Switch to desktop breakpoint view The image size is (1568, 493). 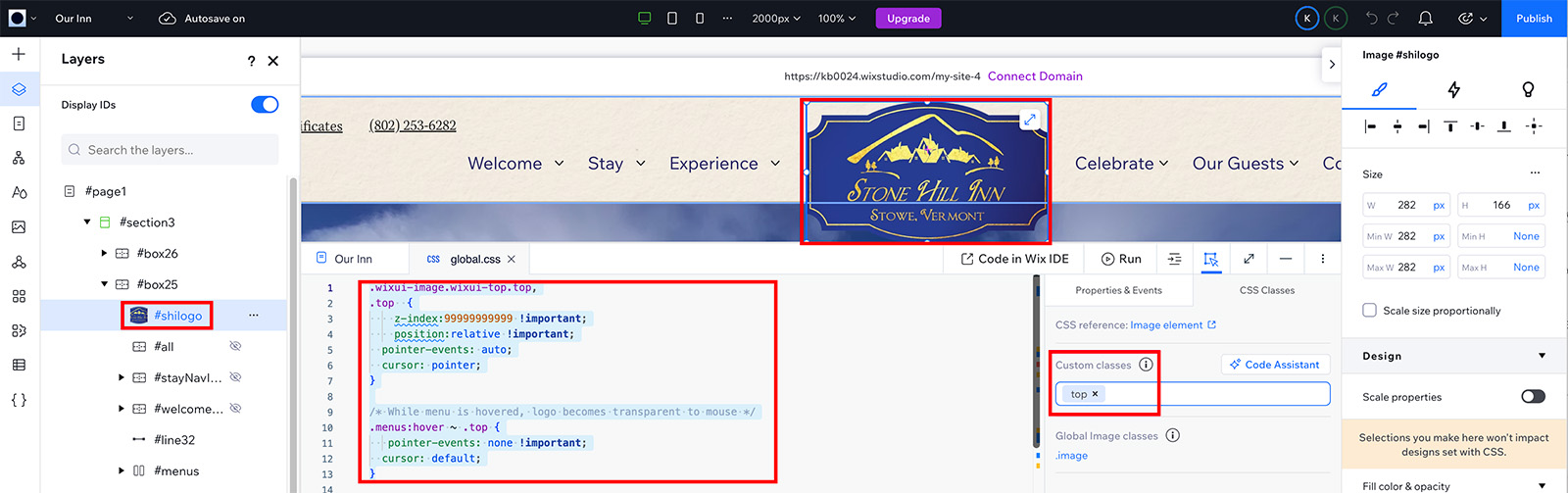tap(644, 19)
